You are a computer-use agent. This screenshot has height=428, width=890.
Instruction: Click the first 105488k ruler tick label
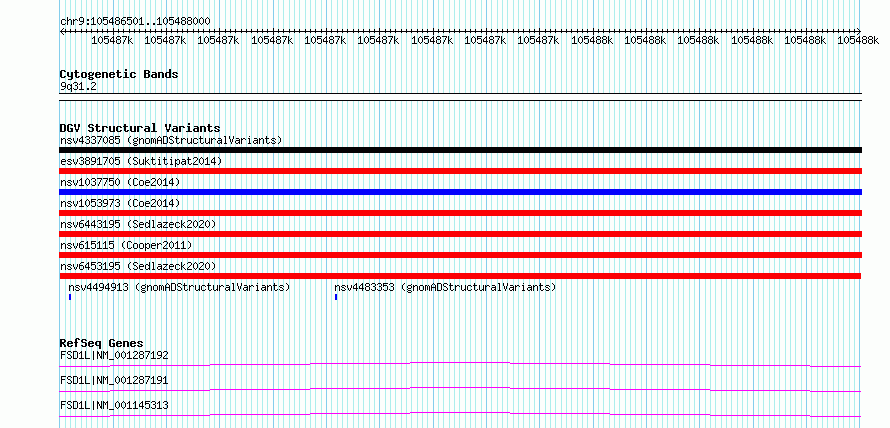[x=592, y=40]
